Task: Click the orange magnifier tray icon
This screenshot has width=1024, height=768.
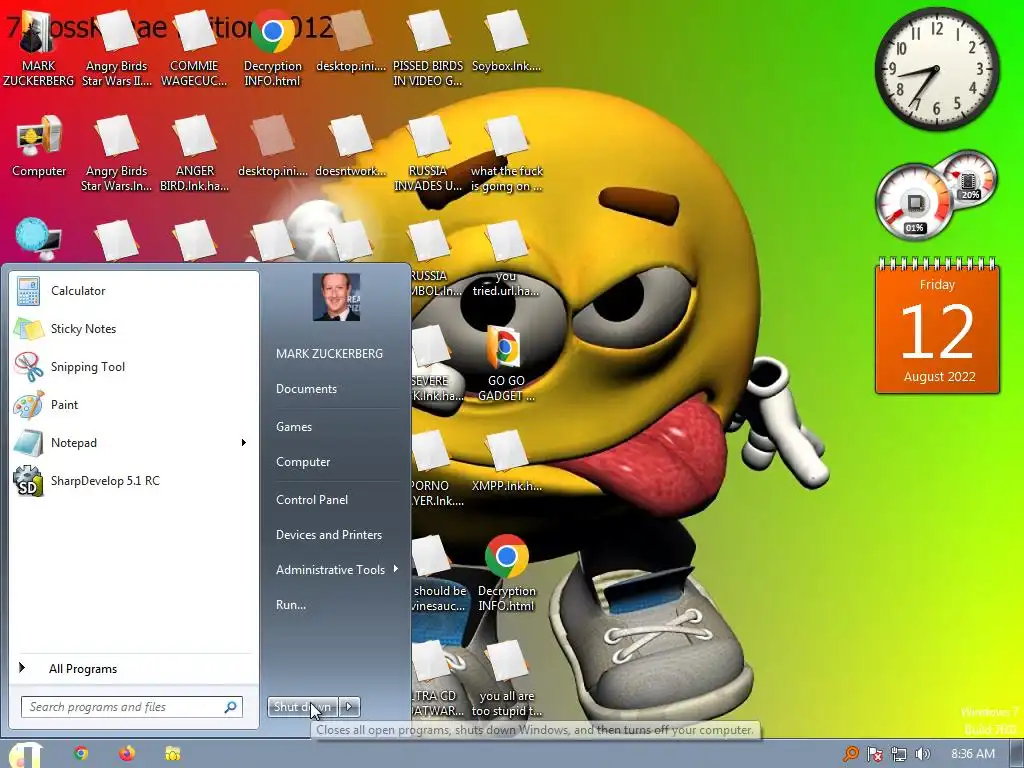Action: tap(850, 754)
